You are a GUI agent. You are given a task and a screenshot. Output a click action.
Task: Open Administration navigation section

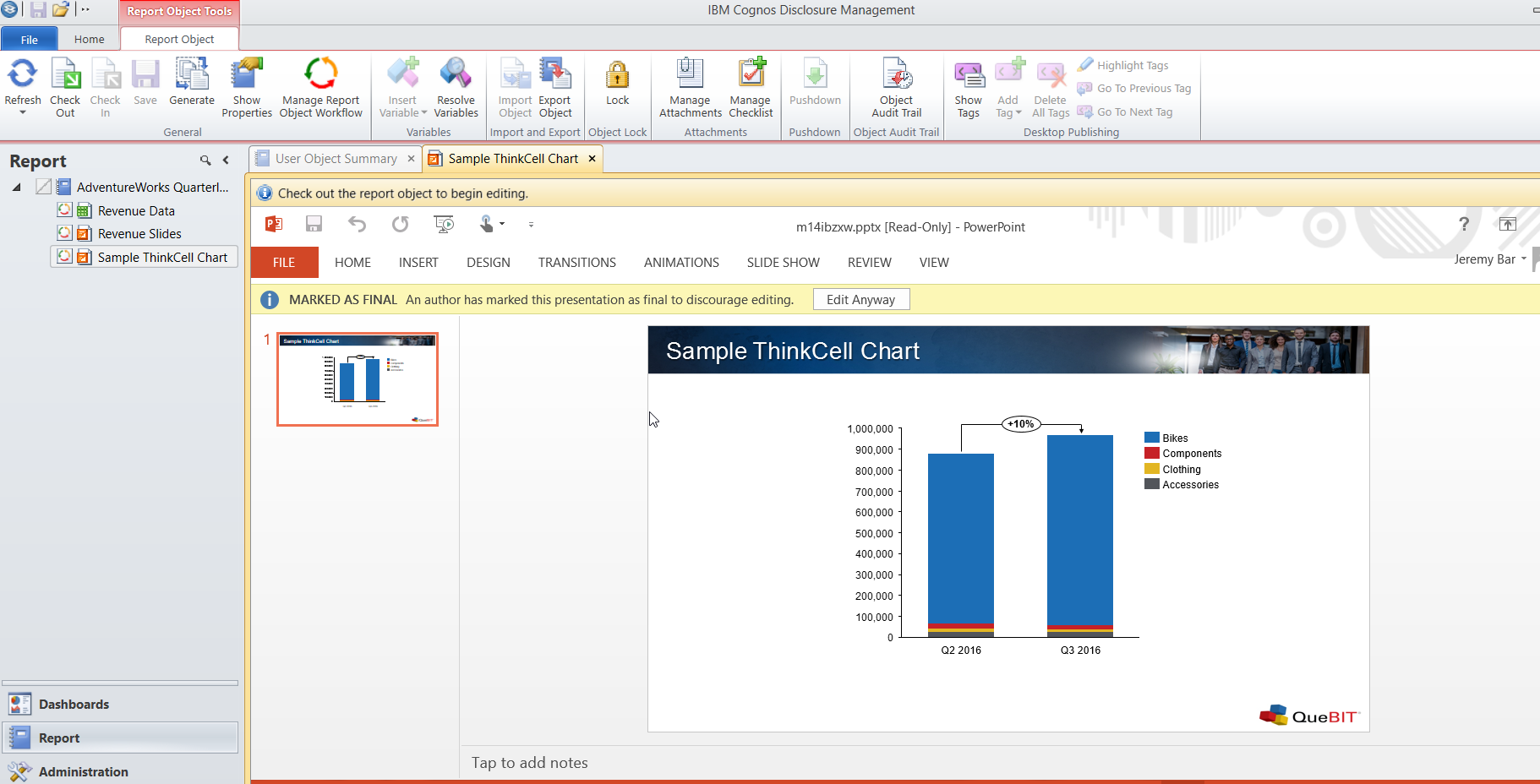tap(120, 772)
